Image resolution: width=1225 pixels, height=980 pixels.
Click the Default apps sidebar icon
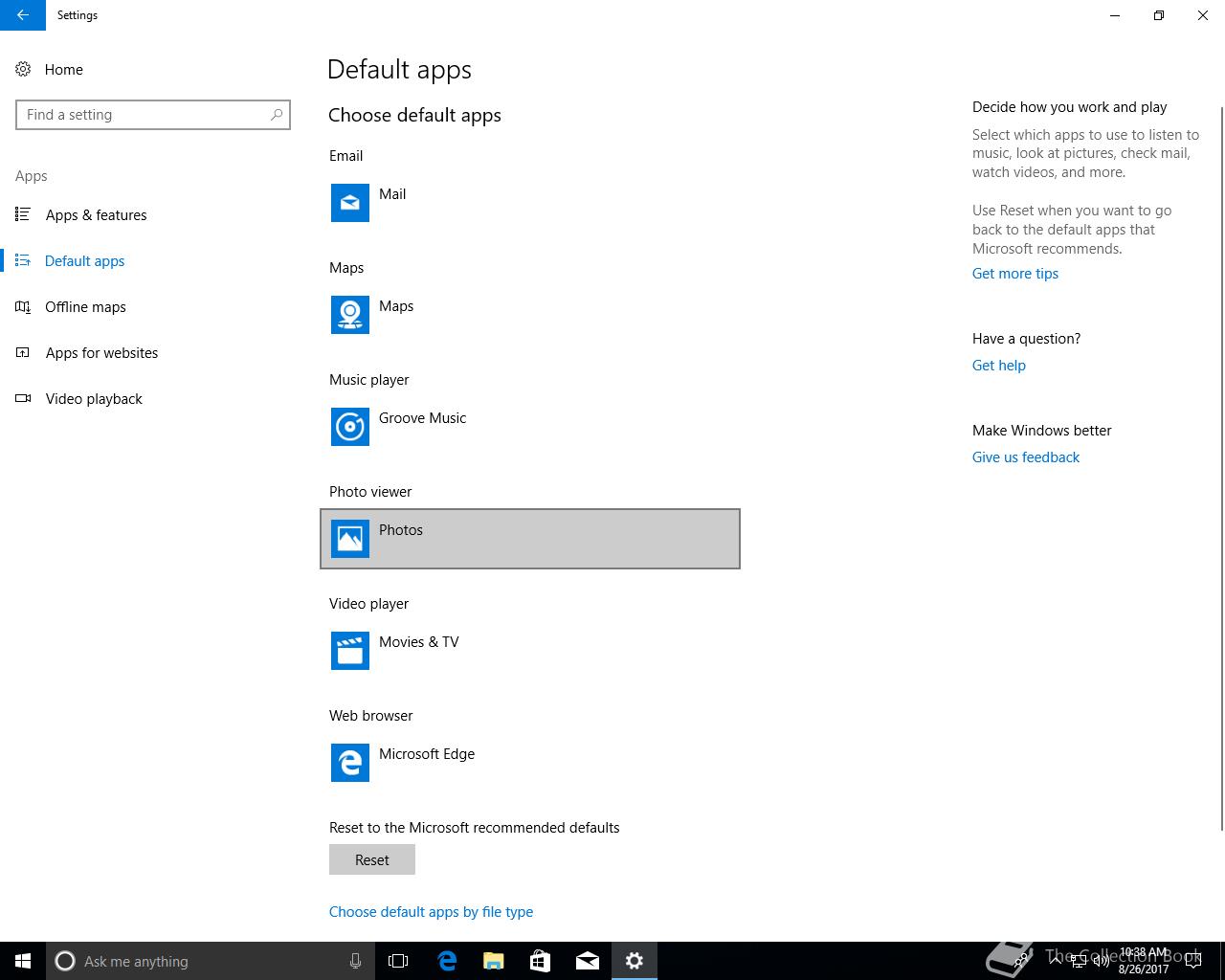23,260
